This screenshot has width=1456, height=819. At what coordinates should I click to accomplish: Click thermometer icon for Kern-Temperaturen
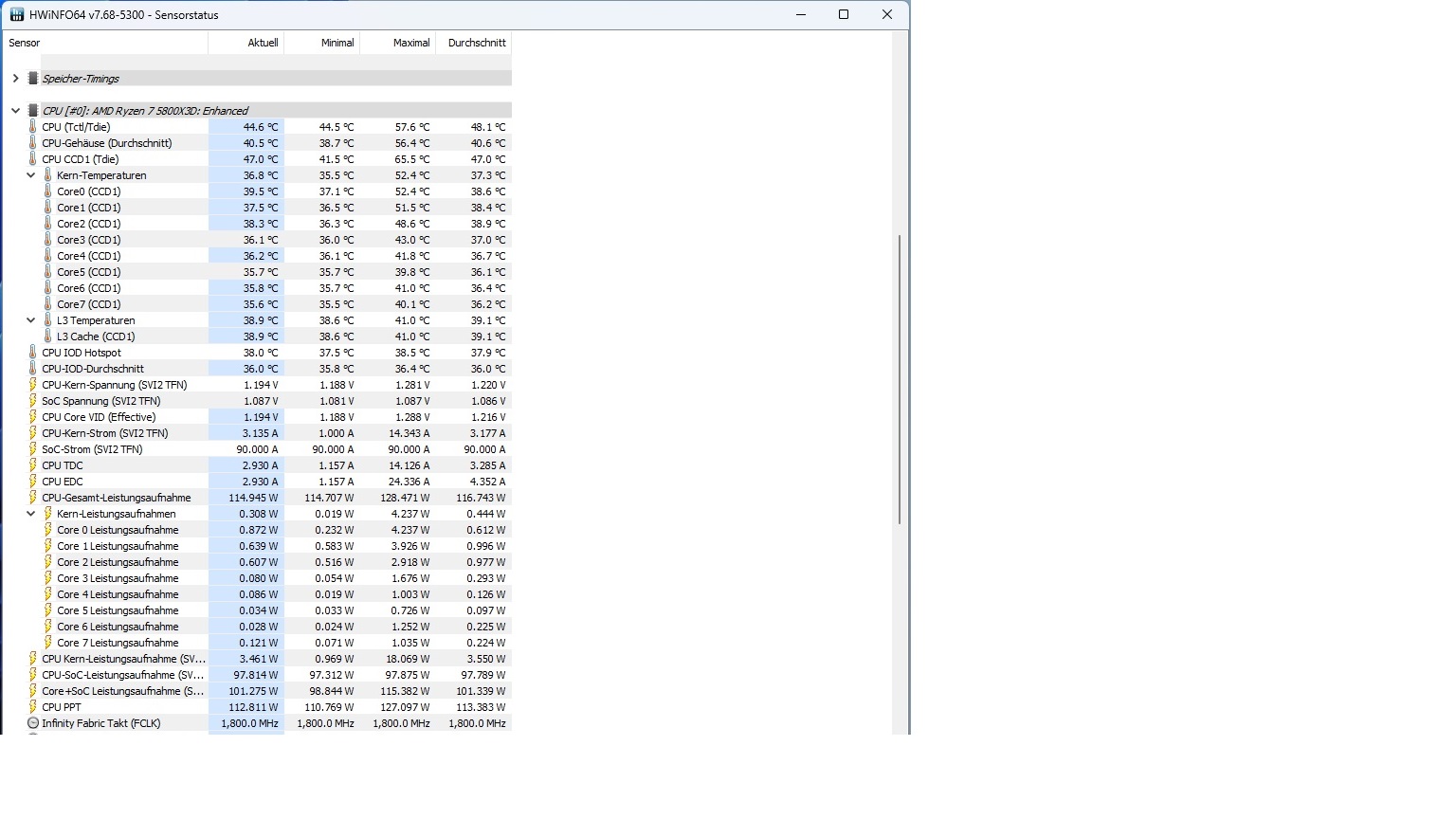(48, 175)
